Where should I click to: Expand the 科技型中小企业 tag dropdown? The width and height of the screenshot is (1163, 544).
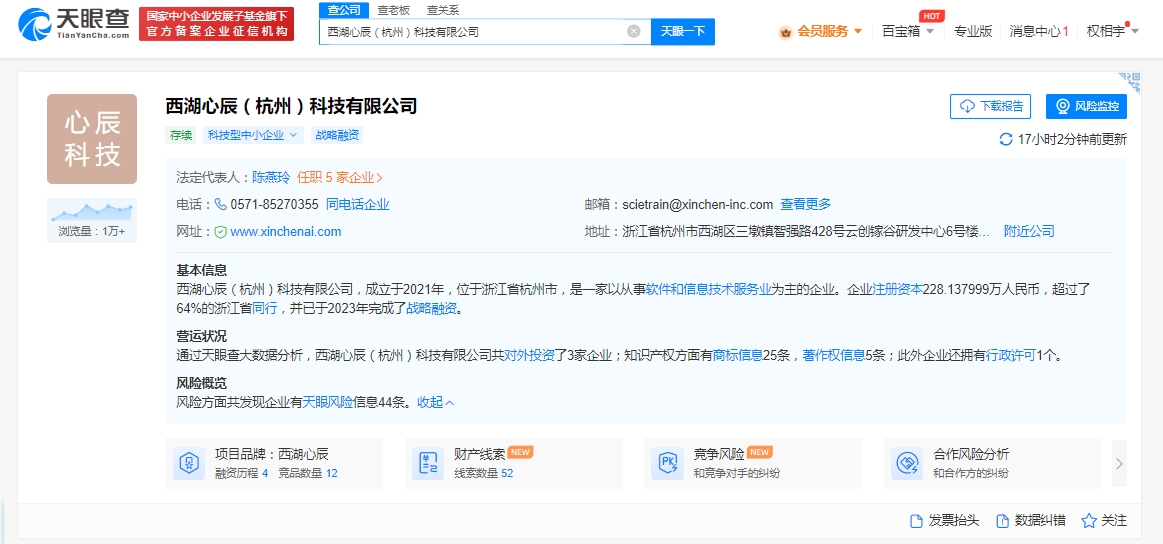[x=253, y=135]
